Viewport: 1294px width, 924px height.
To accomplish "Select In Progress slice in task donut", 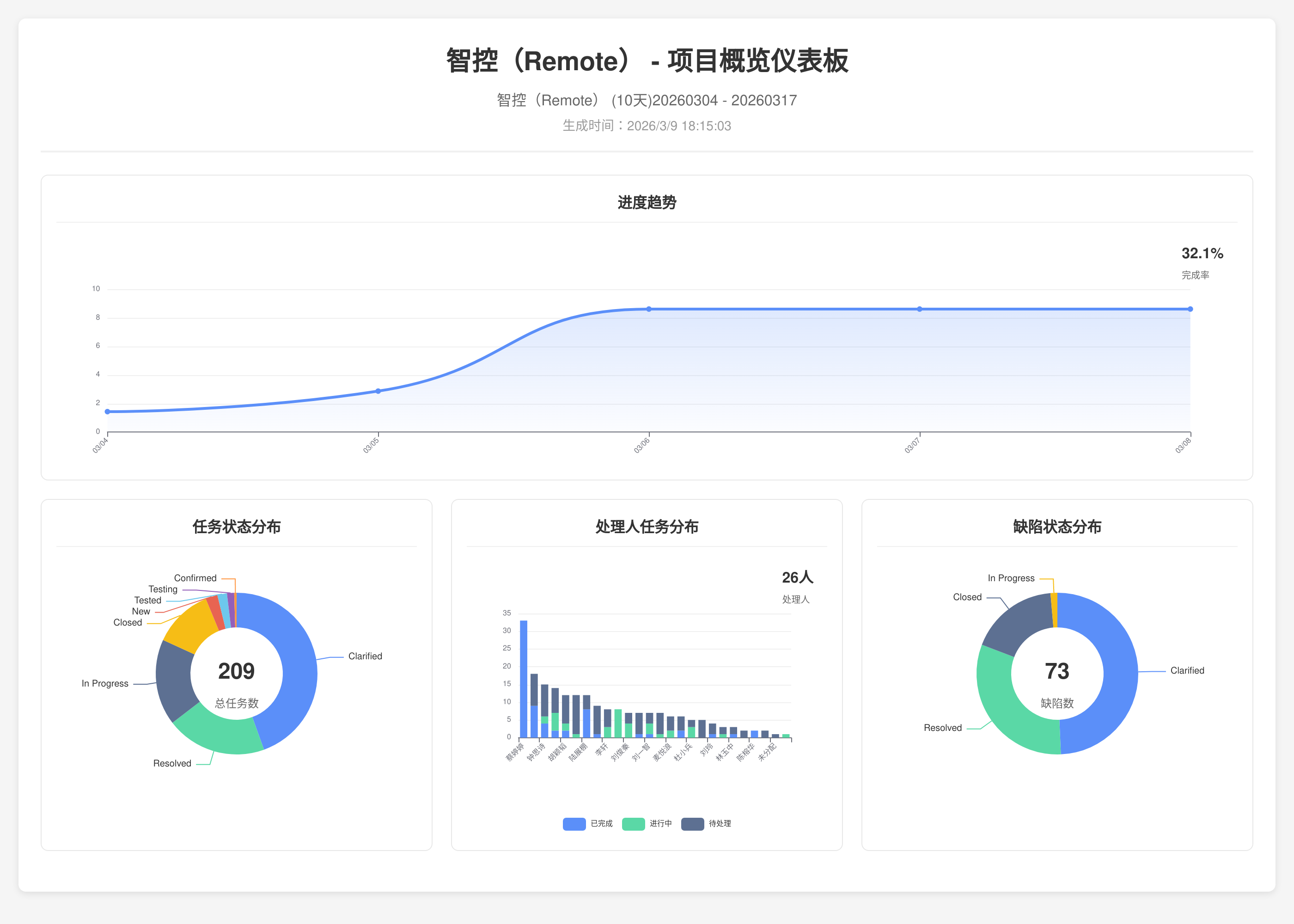I will tap(174, 680).
